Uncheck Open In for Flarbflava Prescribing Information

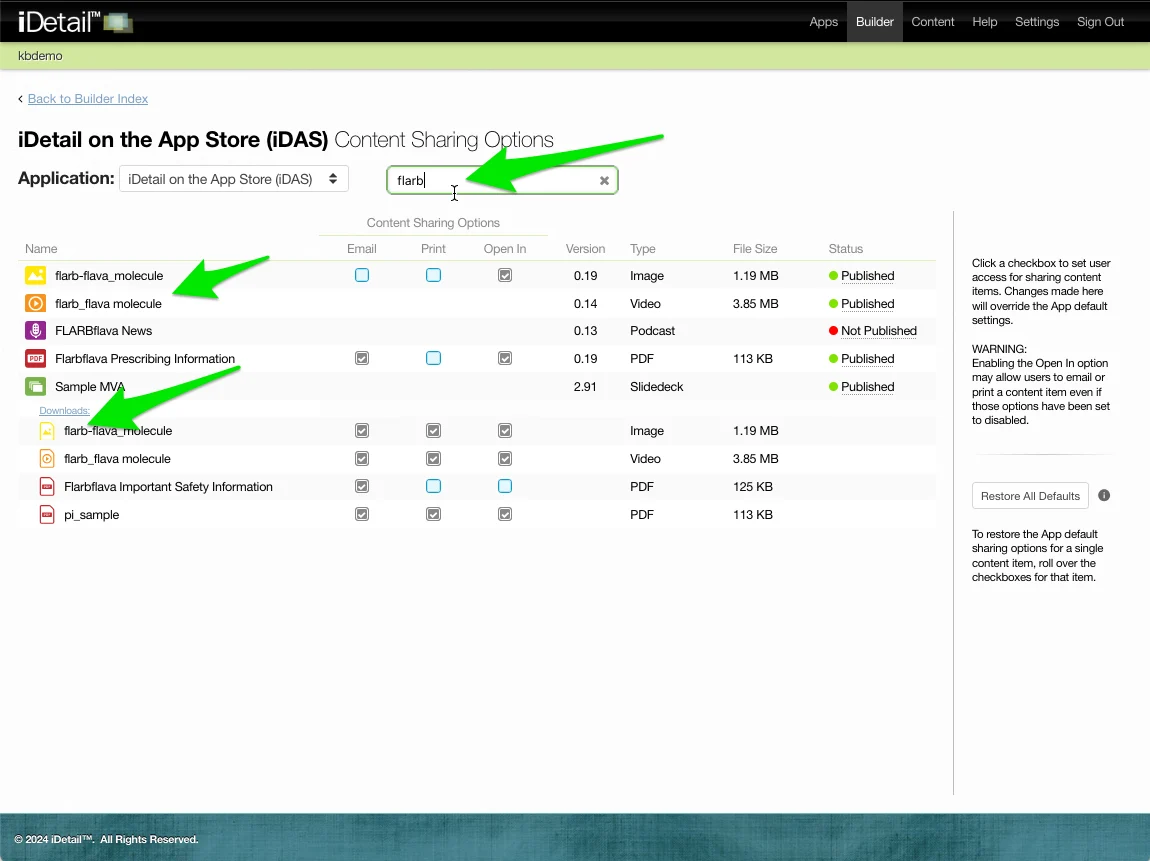tap(505, 358)
